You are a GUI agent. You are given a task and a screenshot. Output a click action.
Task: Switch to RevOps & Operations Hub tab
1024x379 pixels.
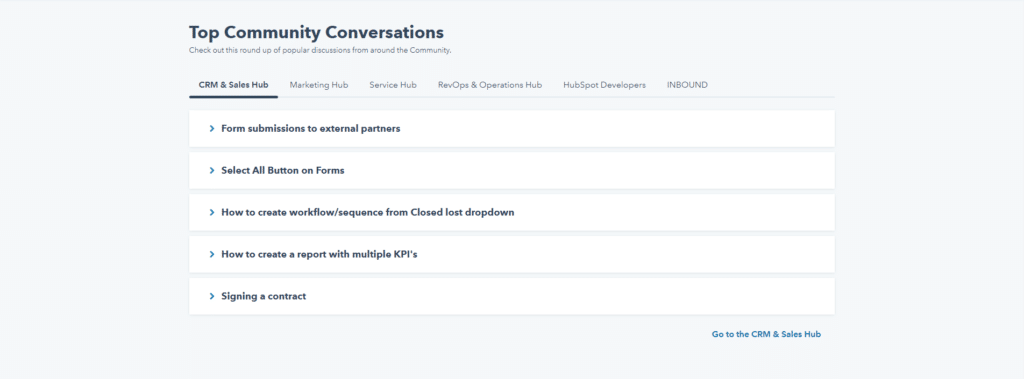pyautogui.click(x=490, y=85)
